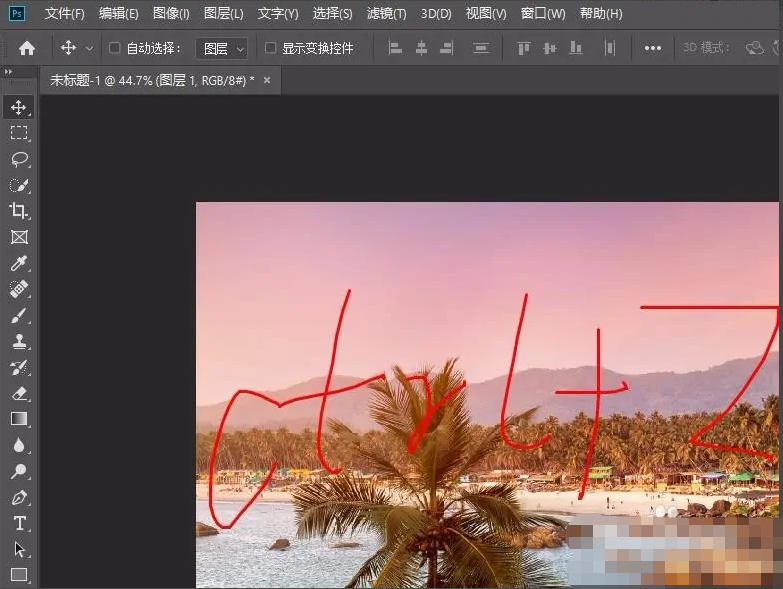Open the 滤镜(T) menu

coord(386,14)
